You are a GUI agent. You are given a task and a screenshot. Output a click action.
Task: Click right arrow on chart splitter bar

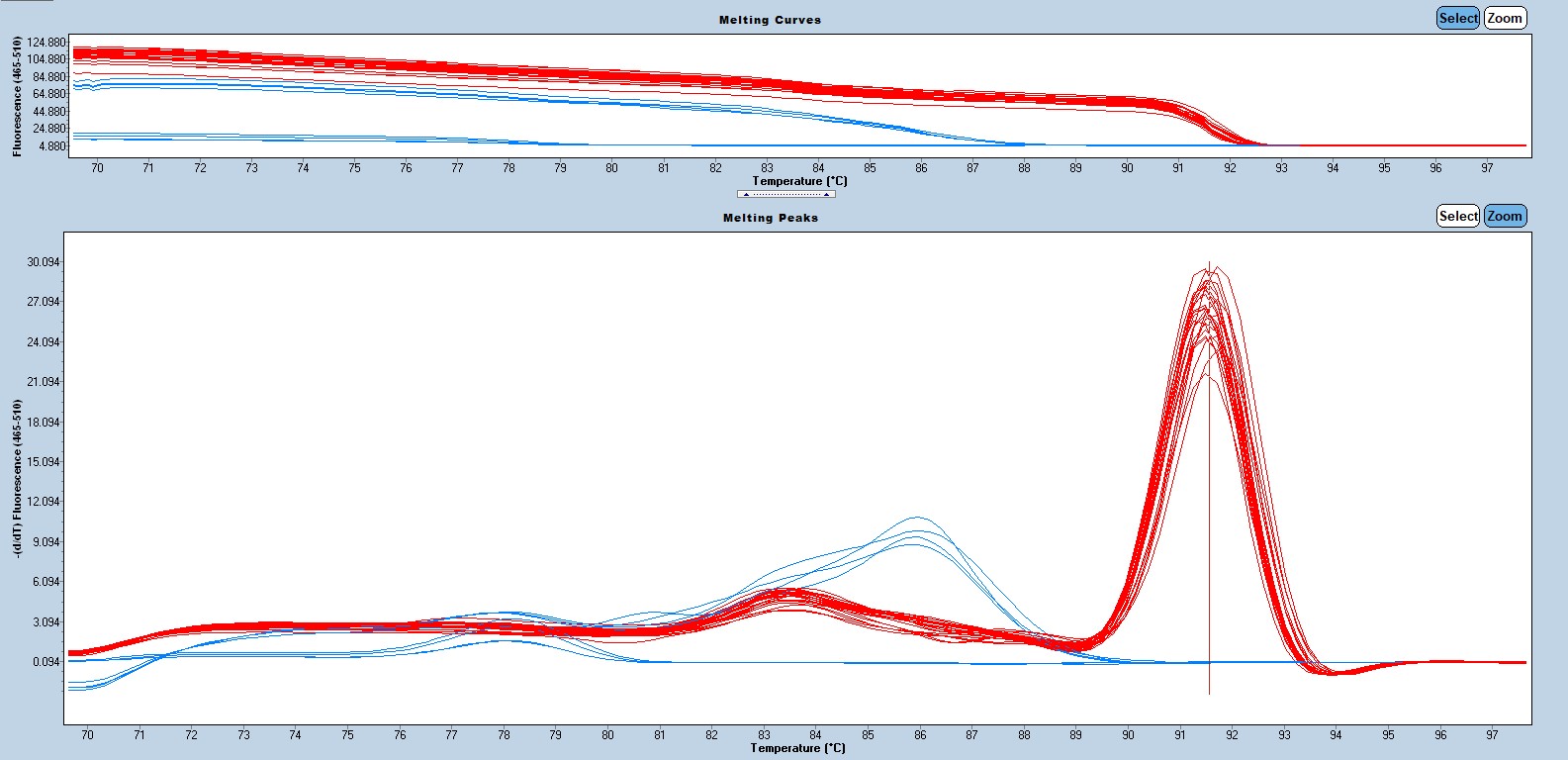[x=826, y=194]
